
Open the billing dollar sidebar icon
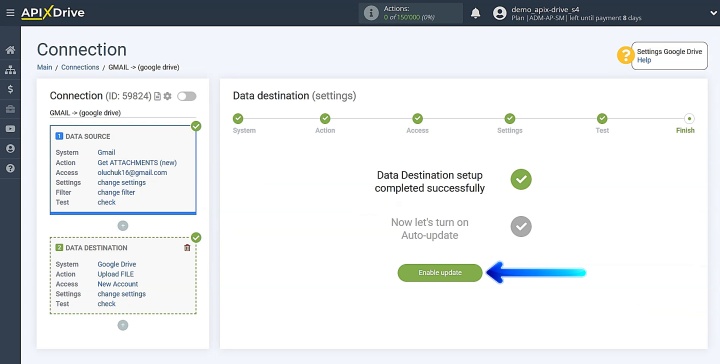[10, 90]
